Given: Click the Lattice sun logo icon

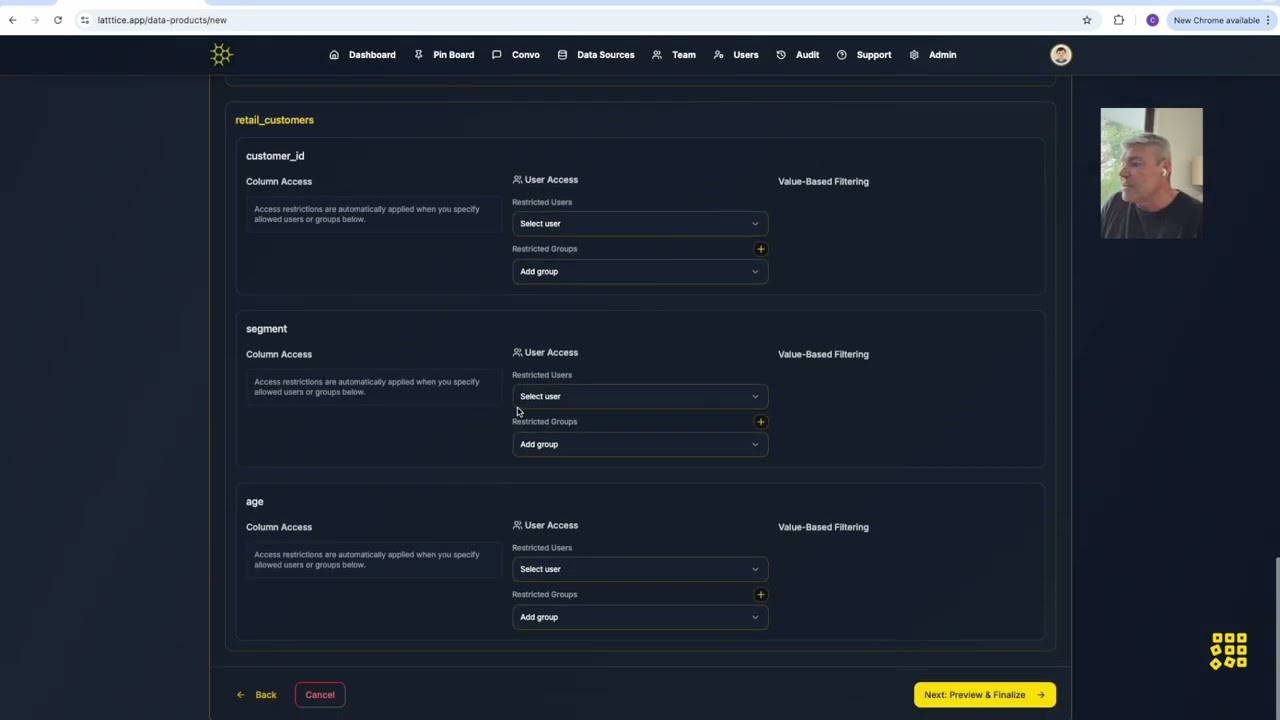Looking at the screenshot, I should [221, 55].
